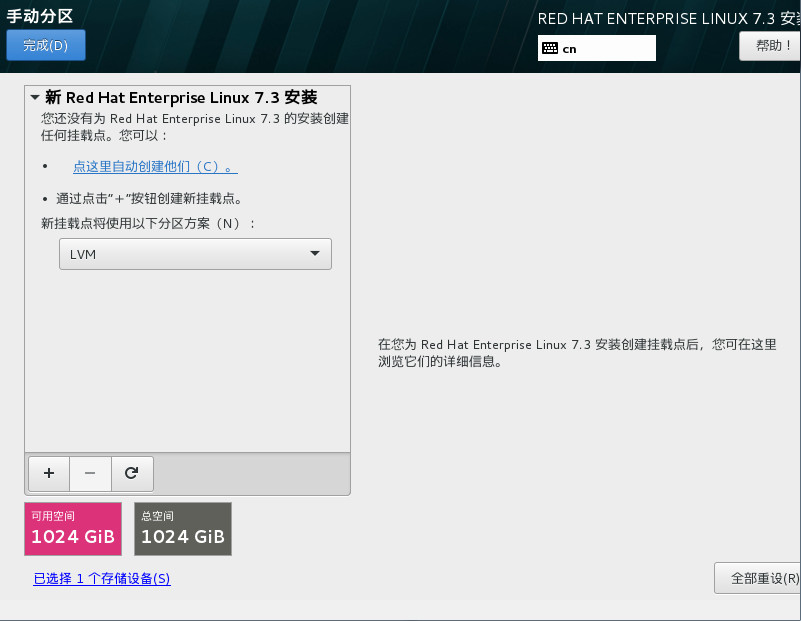Screen dimensions: 801x621
Task: Click the keyboard layout icon beside cn
Action: [x=550, y=49]
